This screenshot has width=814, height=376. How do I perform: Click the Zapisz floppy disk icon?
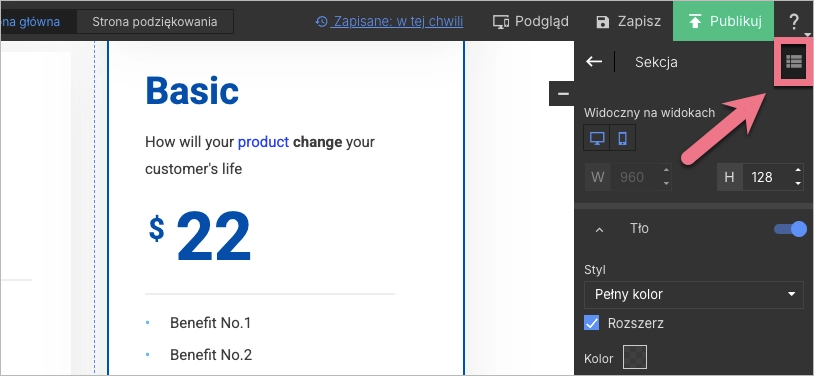(603, 22)
